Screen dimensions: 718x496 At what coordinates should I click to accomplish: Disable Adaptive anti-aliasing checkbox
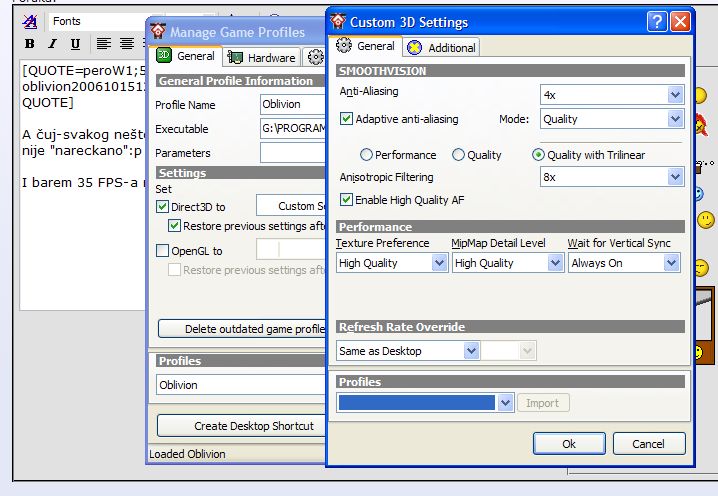point(347,119)
